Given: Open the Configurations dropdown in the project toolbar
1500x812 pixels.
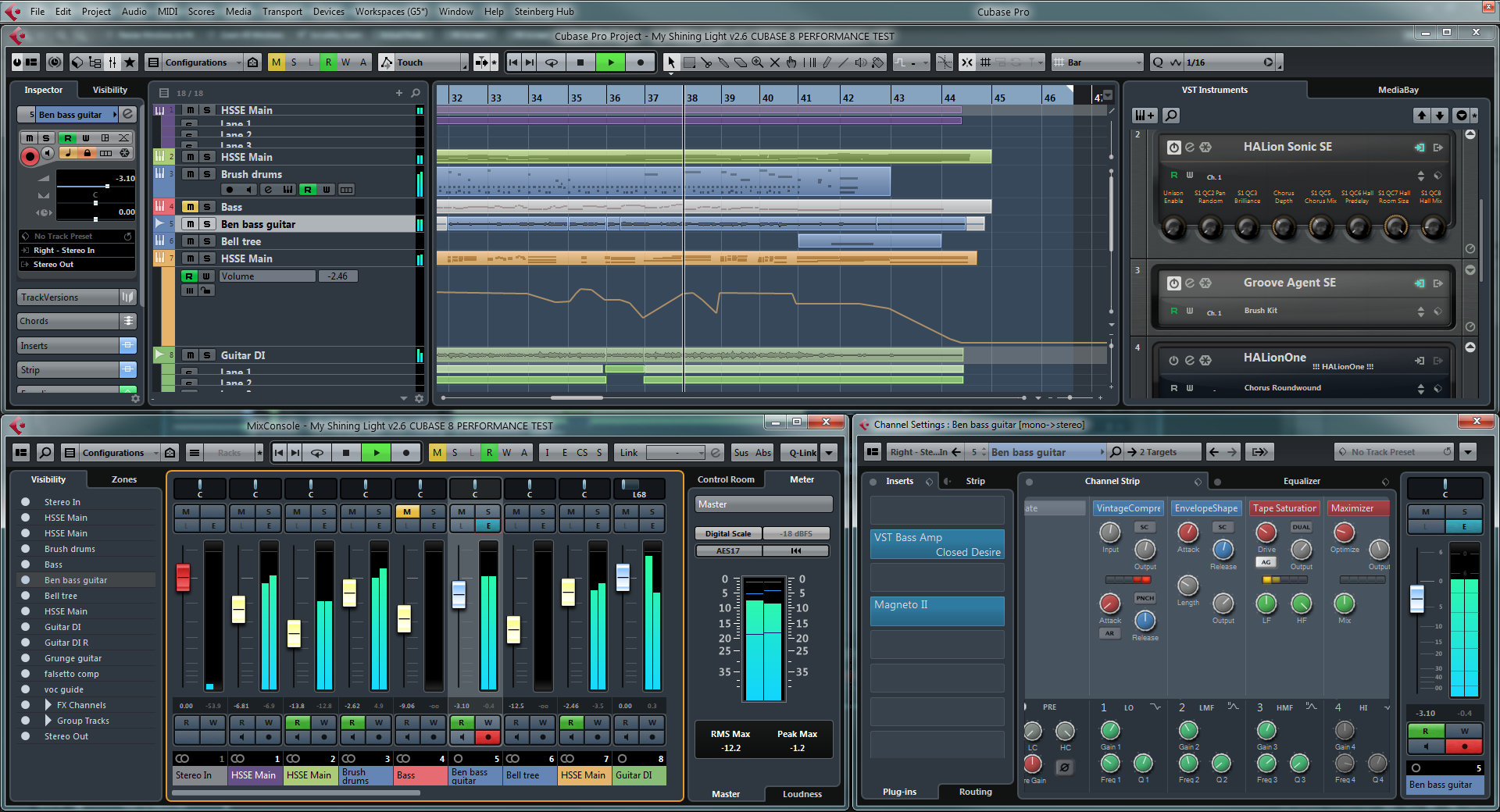Looking at the screenshot, I should pos(199,62).
